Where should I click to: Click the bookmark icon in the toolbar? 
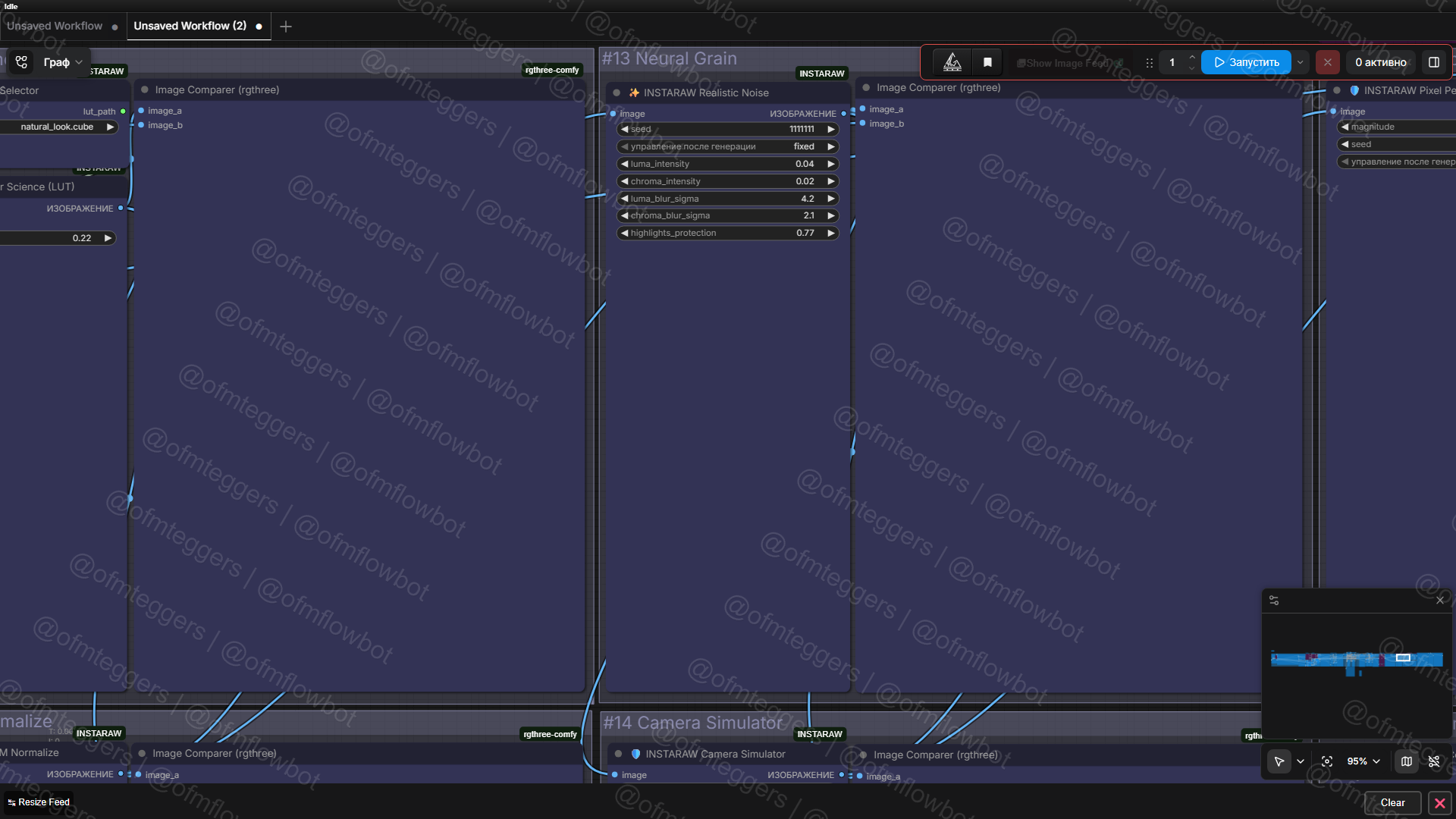click(987, 62)
